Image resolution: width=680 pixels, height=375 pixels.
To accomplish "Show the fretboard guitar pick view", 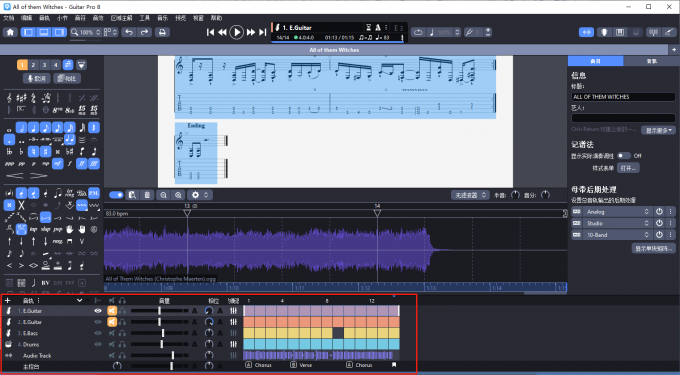I will [x=604, y=32].
